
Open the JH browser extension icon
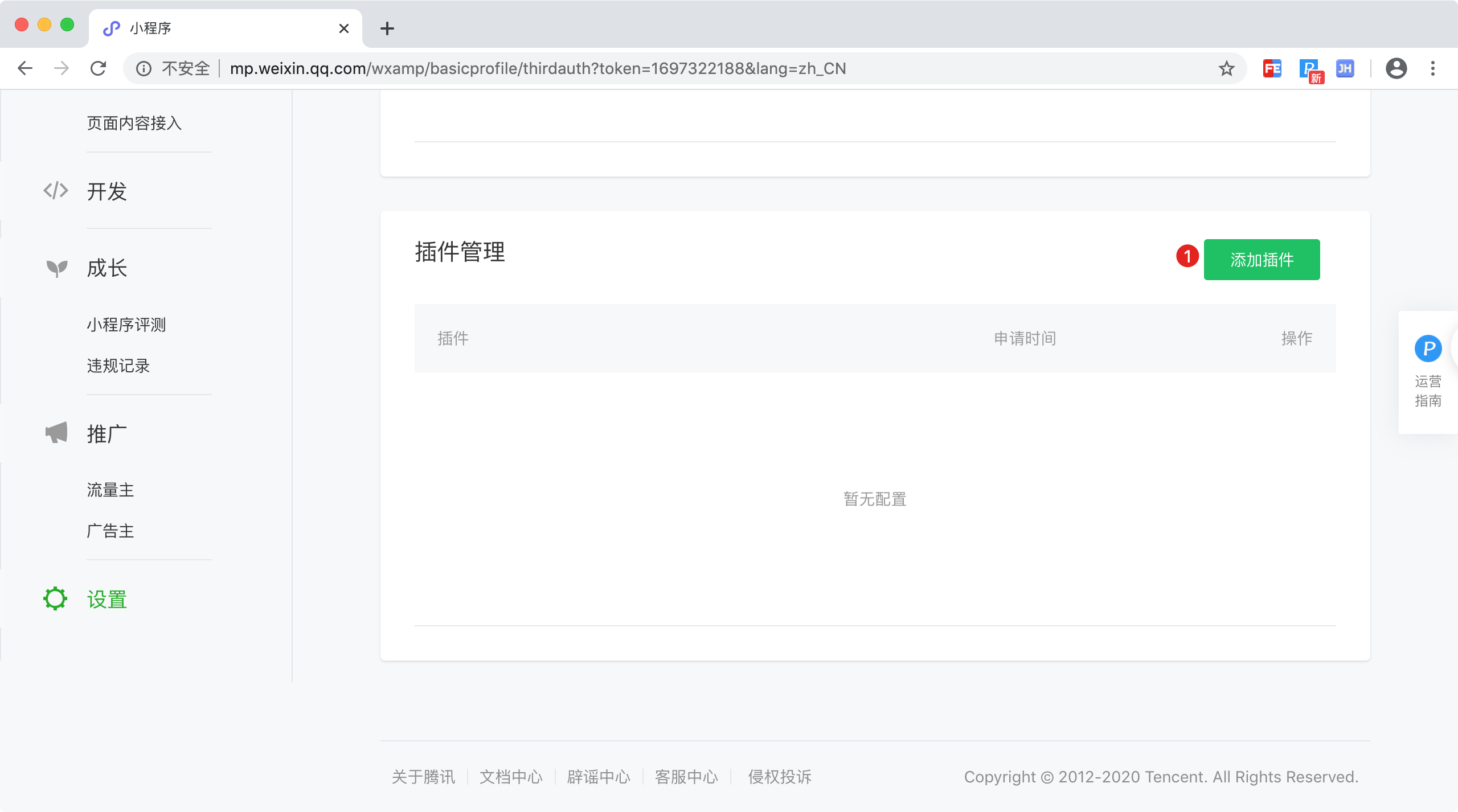[x=1345, y=69]
